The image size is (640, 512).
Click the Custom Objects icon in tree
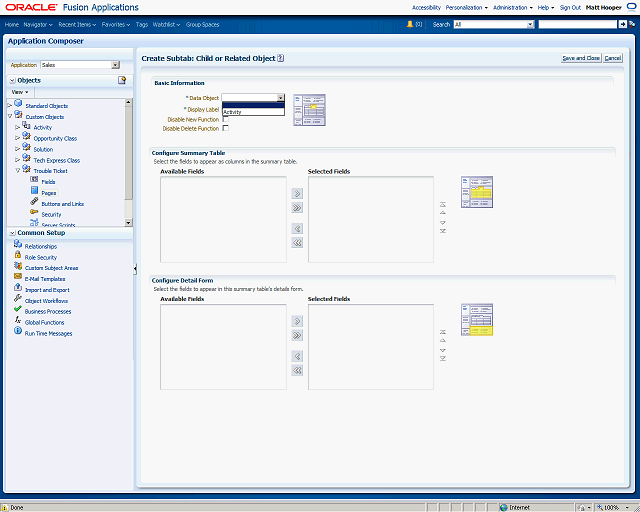pos(18,115)
